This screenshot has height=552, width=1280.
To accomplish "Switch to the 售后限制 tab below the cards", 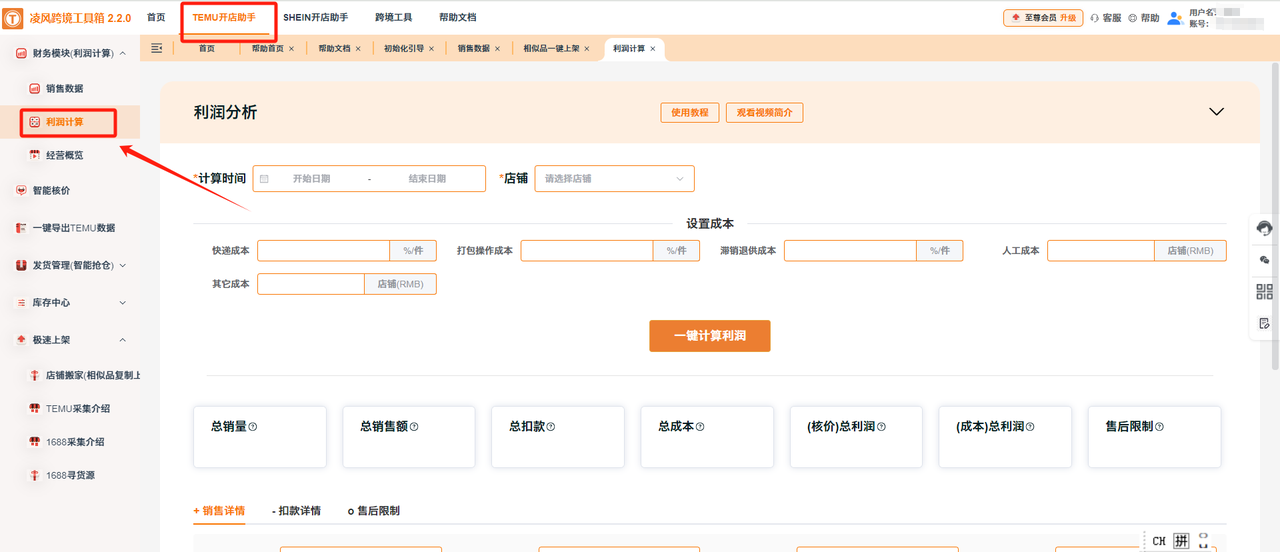I will pyautogui.click(x=373, y=511).
